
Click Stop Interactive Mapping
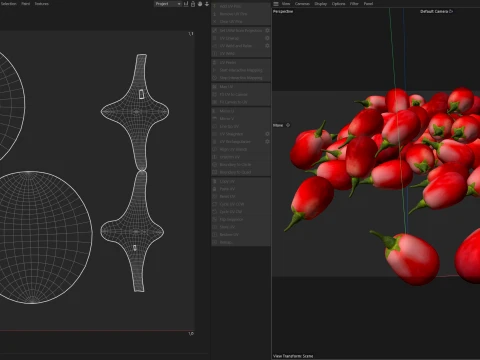[x=241, y=78]
